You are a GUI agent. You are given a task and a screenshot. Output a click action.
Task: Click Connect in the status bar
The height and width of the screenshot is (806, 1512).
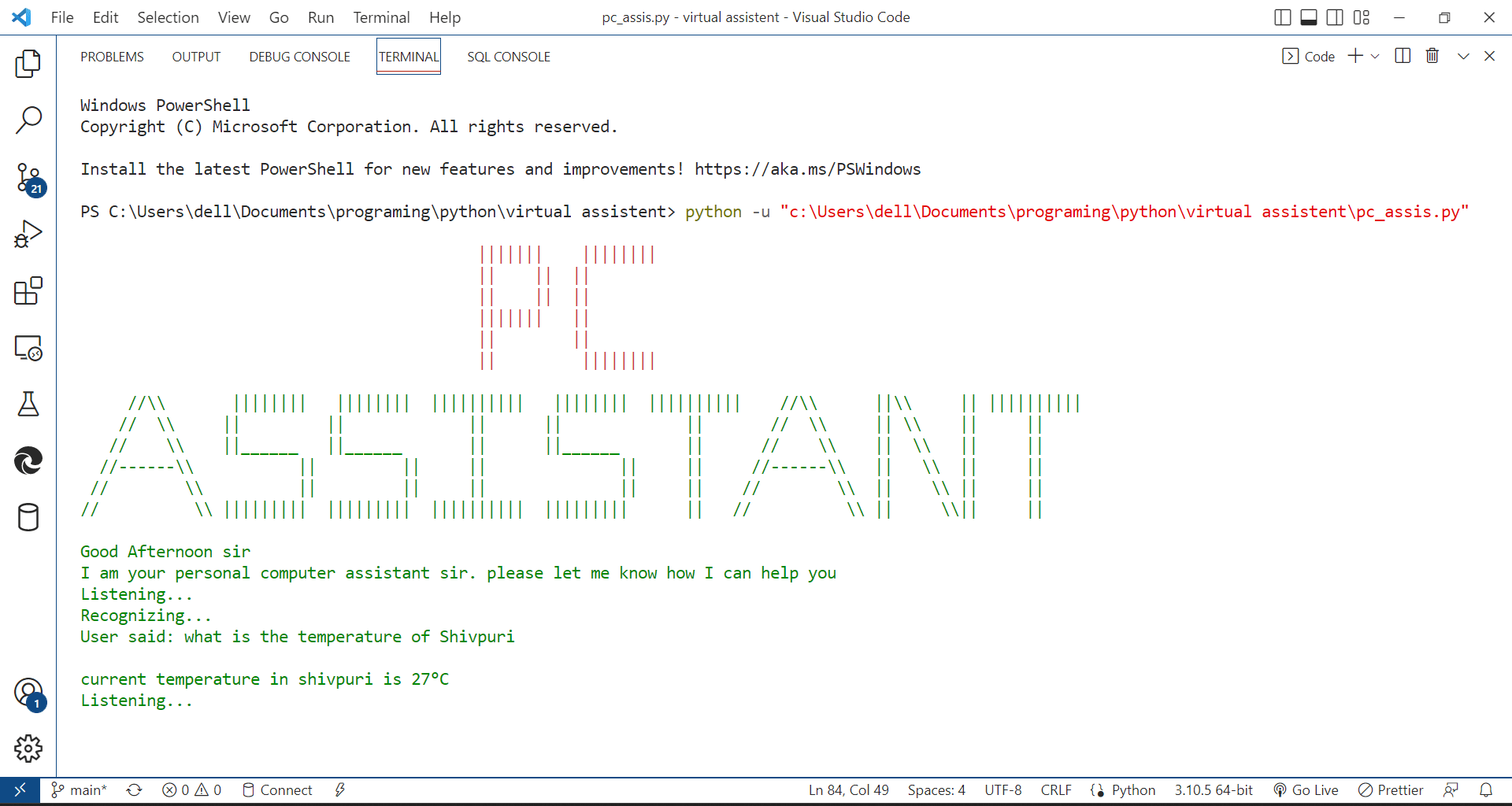tap(277, 789)
